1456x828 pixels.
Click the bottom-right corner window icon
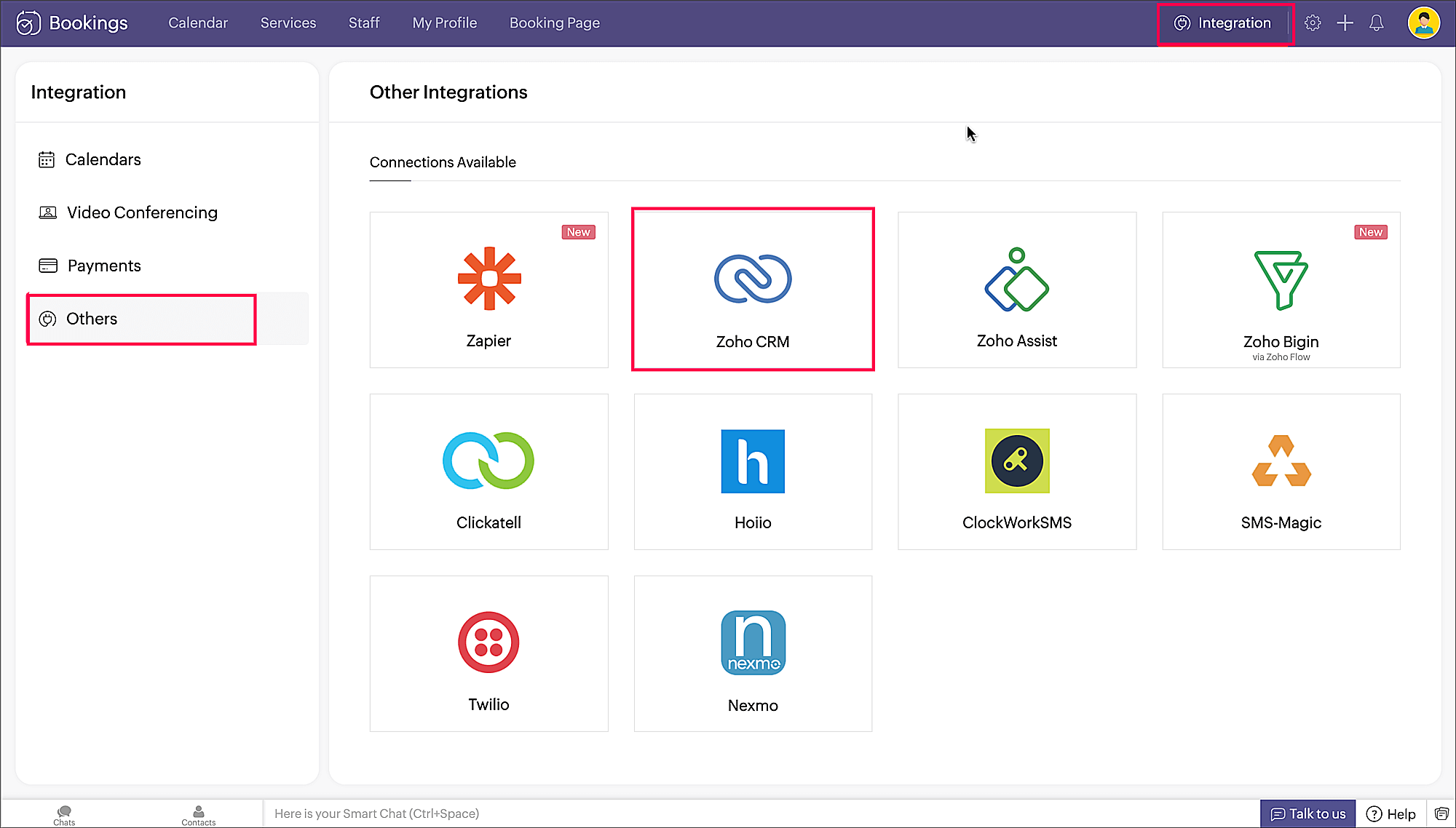tap(1441, 813)
